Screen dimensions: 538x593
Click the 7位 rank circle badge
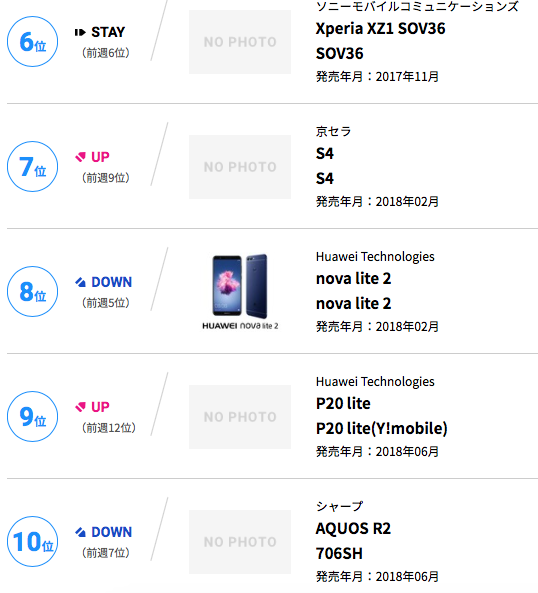(x=33, y=166)
